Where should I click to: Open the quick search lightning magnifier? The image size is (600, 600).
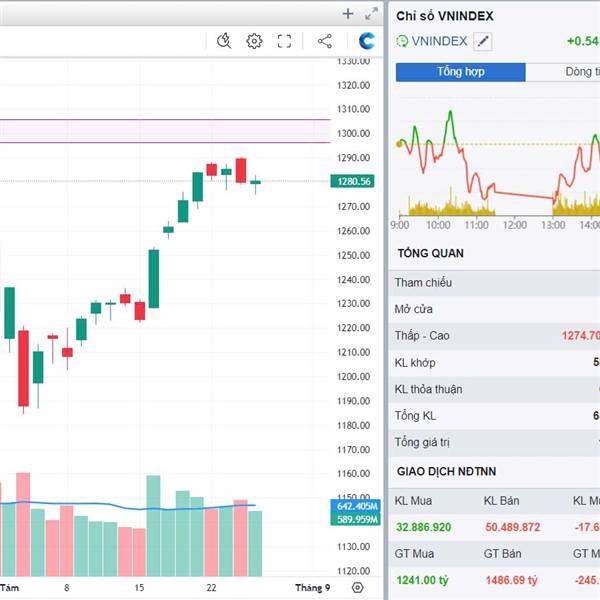coord(224,41)
